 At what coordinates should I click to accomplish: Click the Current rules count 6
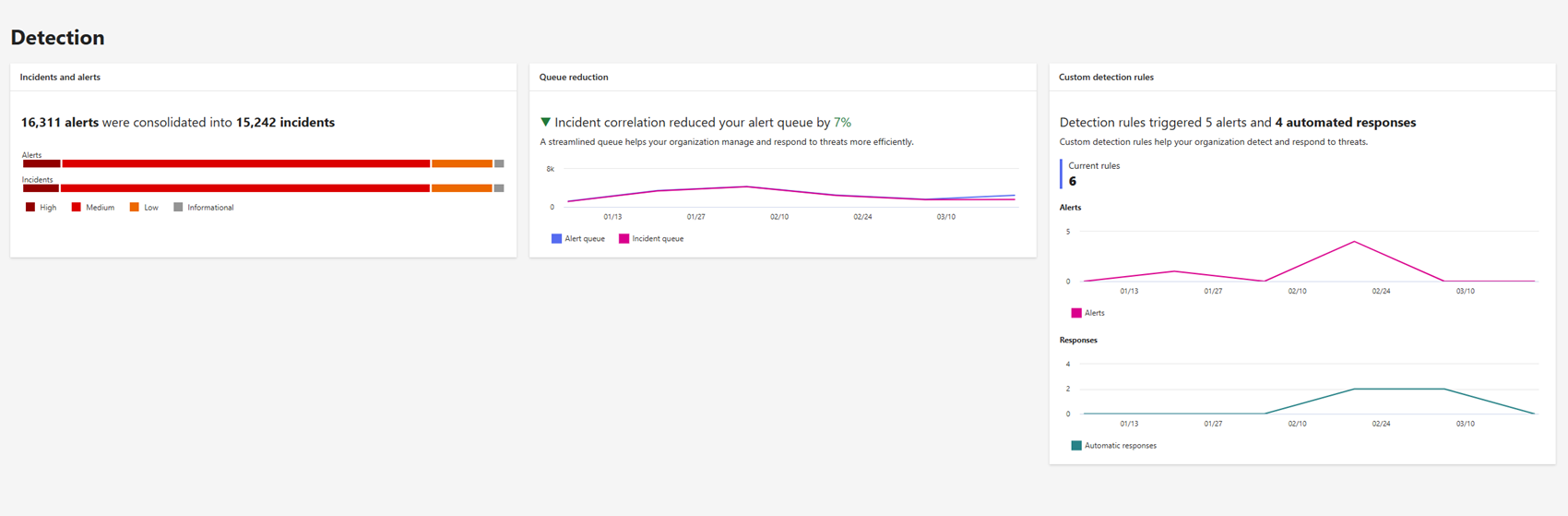pos(1073,182)
